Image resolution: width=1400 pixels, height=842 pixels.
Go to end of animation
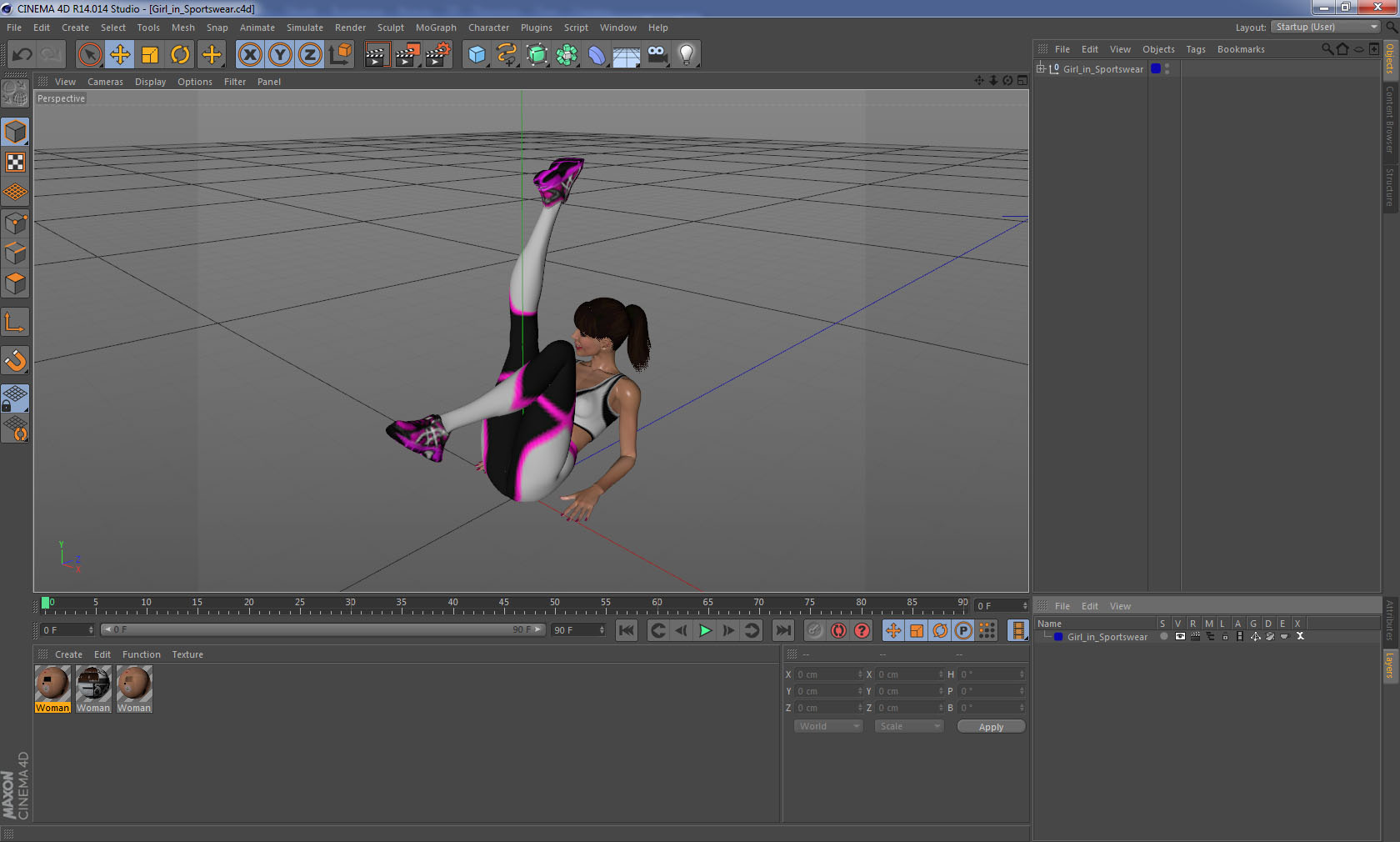click(783, 630)
